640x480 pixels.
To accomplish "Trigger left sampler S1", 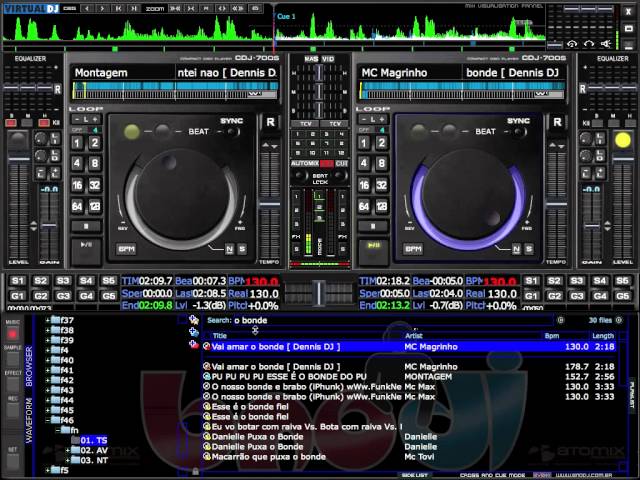I will pos(18,281).
